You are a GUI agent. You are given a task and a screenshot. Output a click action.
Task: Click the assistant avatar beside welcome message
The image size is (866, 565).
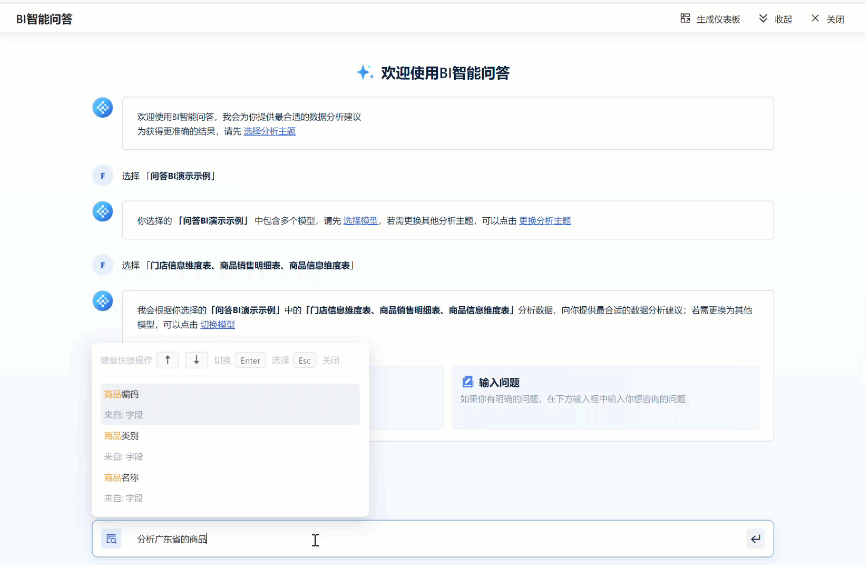tap(102, 108)
